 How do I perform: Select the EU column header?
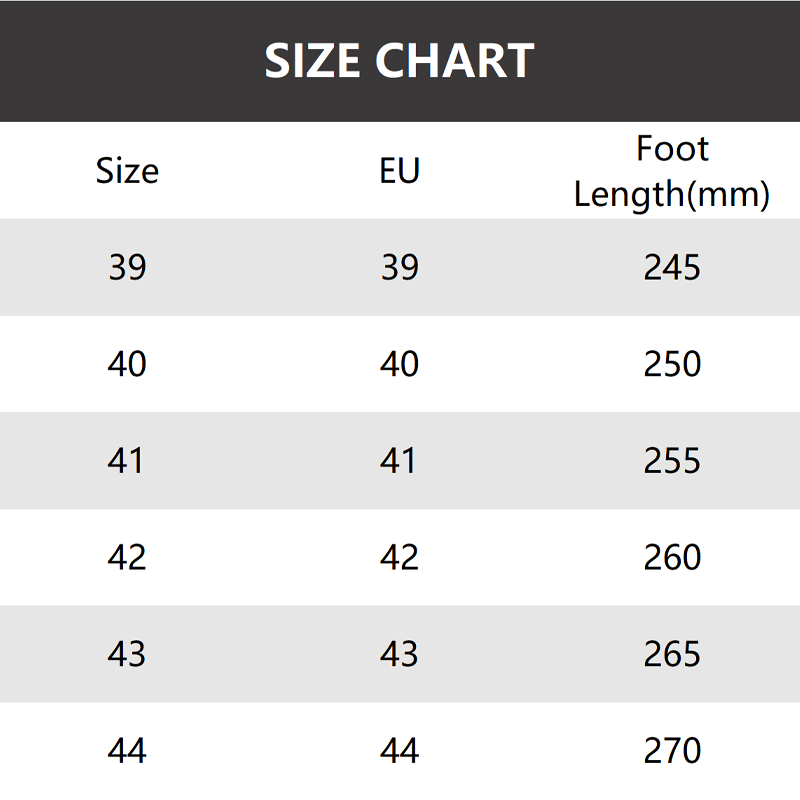[399, 170]
